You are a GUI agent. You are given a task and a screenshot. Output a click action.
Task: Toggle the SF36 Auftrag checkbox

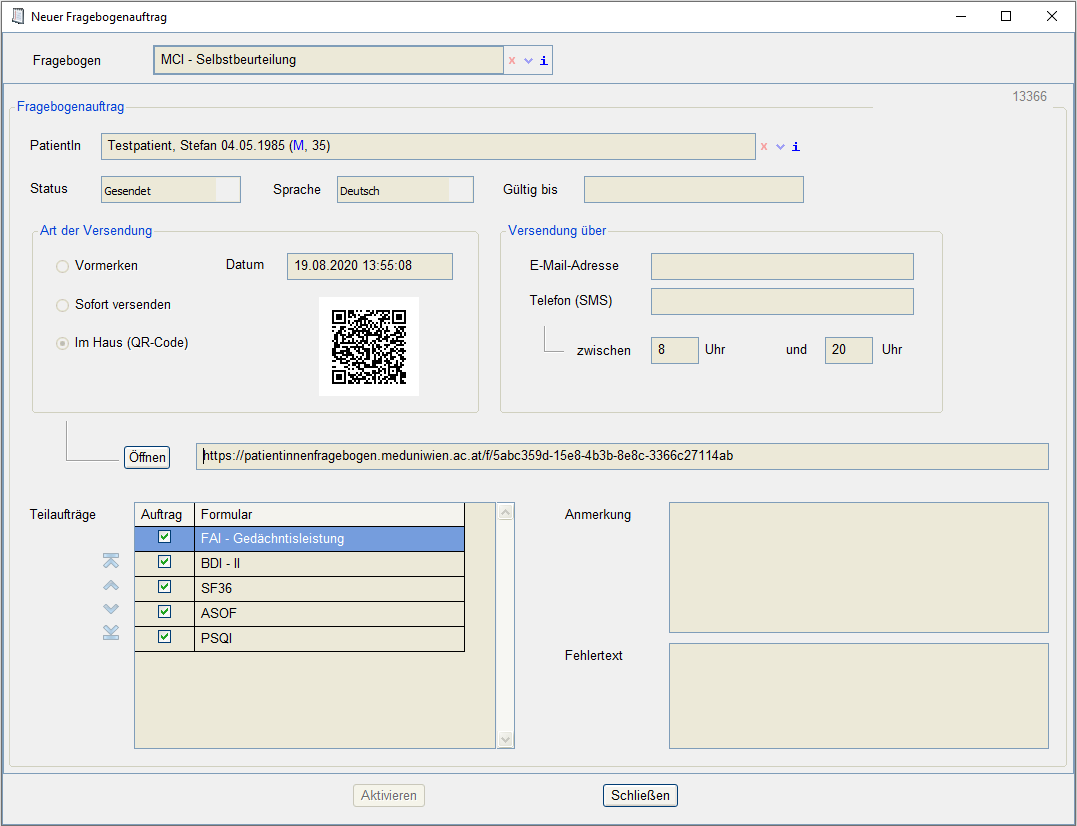164,587
